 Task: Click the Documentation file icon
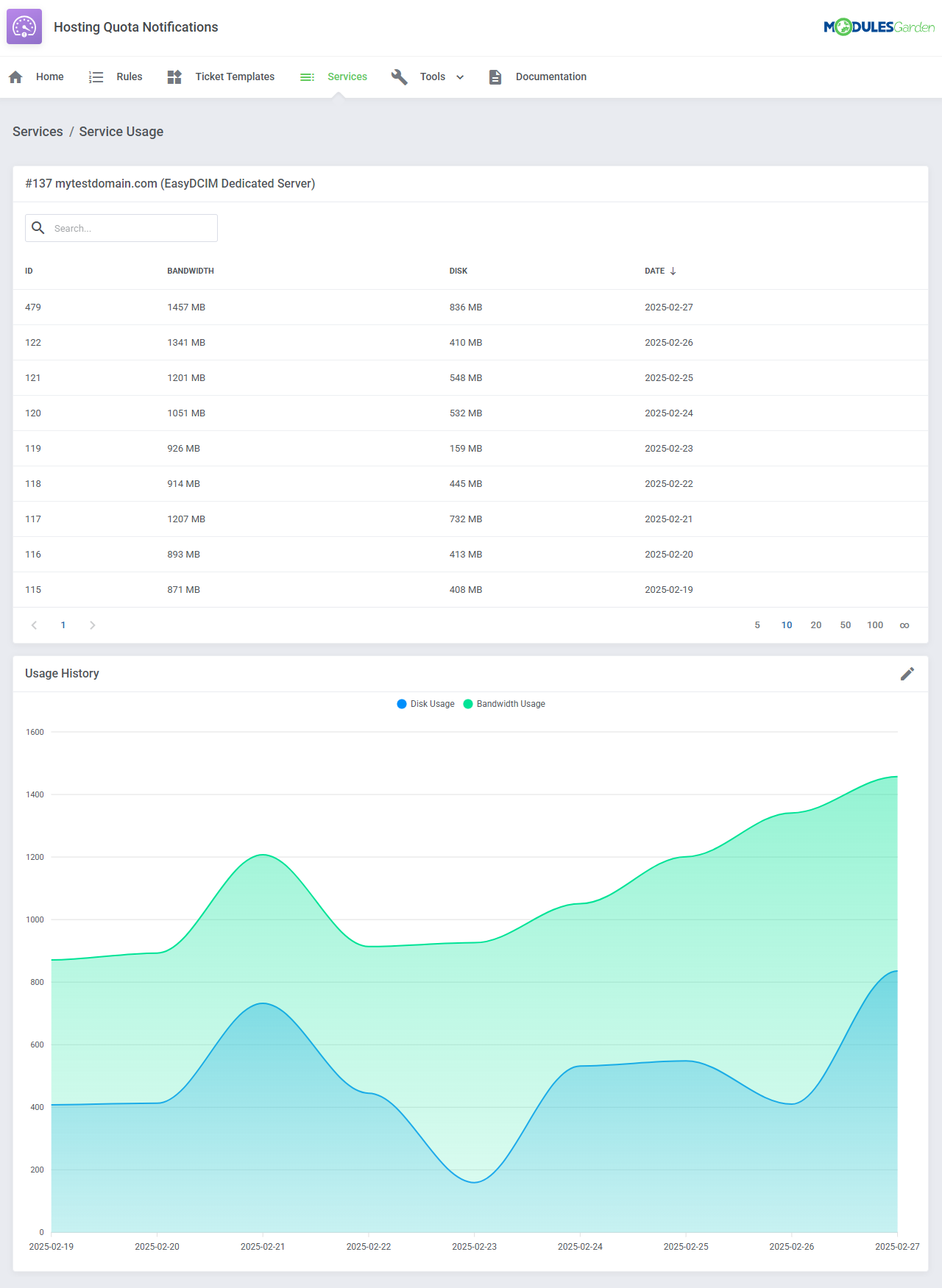(495, 77)
